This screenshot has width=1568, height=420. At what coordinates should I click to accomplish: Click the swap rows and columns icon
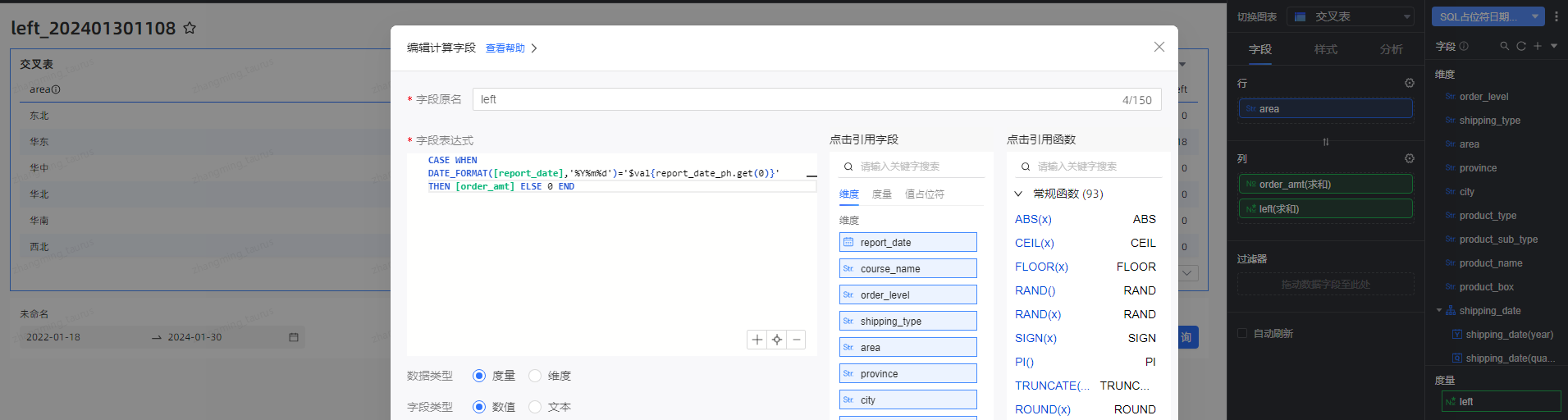point(1325,142)
